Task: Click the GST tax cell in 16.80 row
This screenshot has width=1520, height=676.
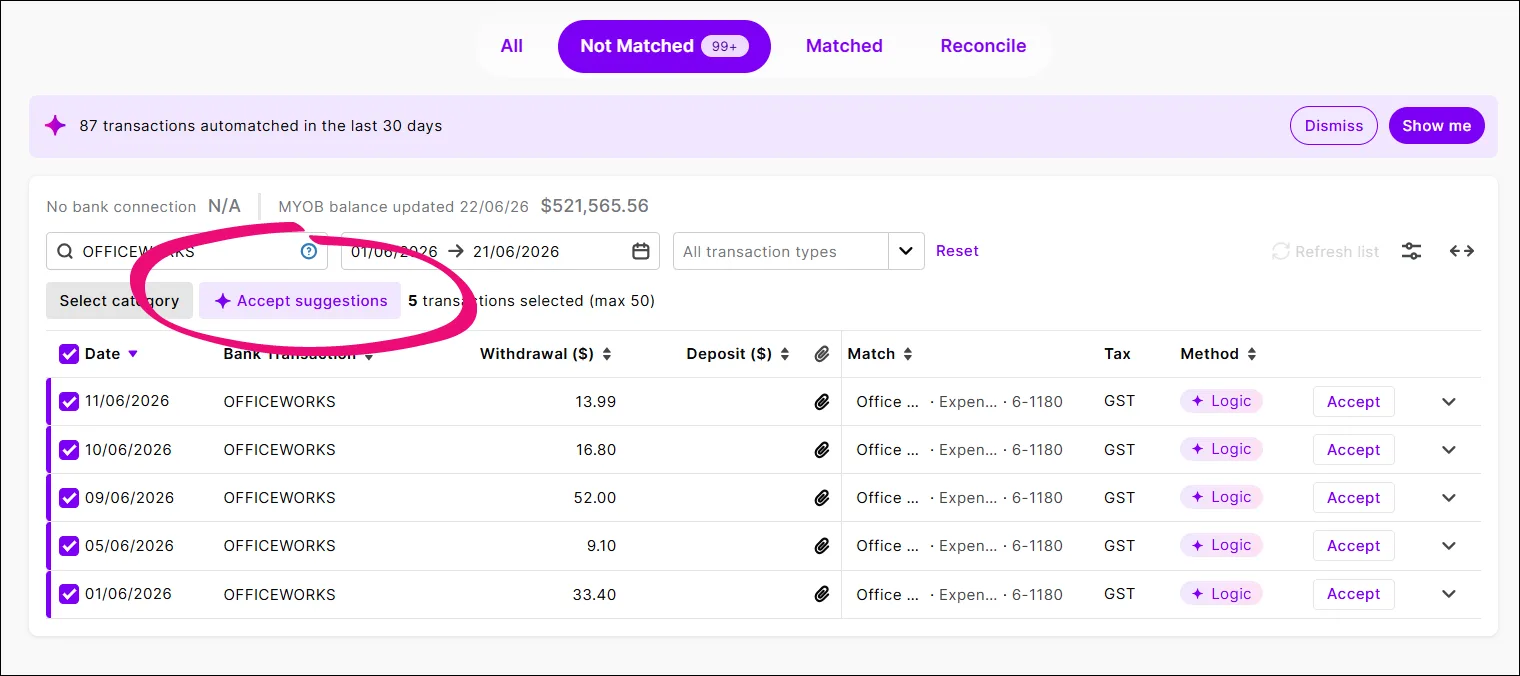Action: (1120, 450)
